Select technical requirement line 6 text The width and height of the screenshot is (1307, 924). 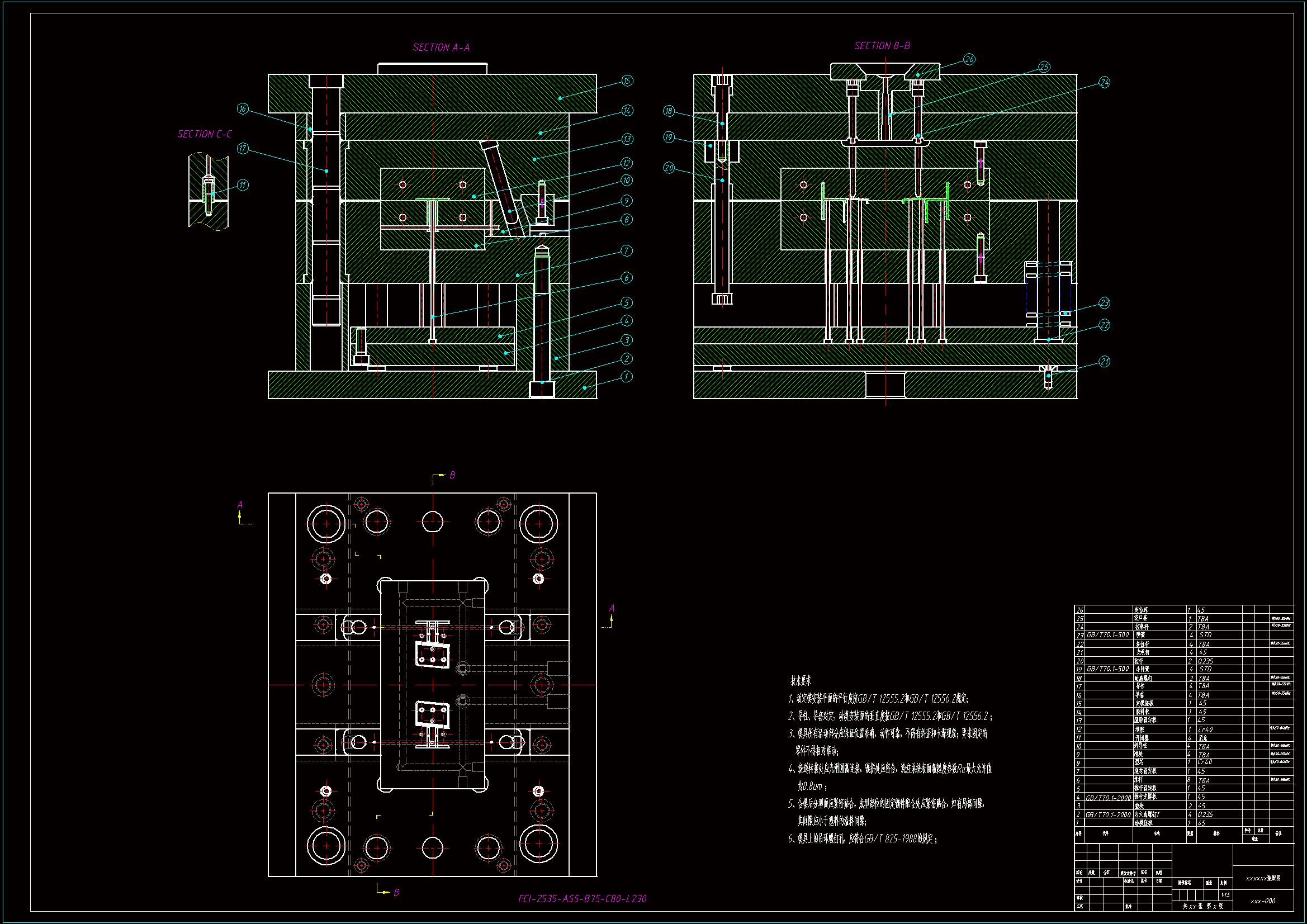[862, 838]
